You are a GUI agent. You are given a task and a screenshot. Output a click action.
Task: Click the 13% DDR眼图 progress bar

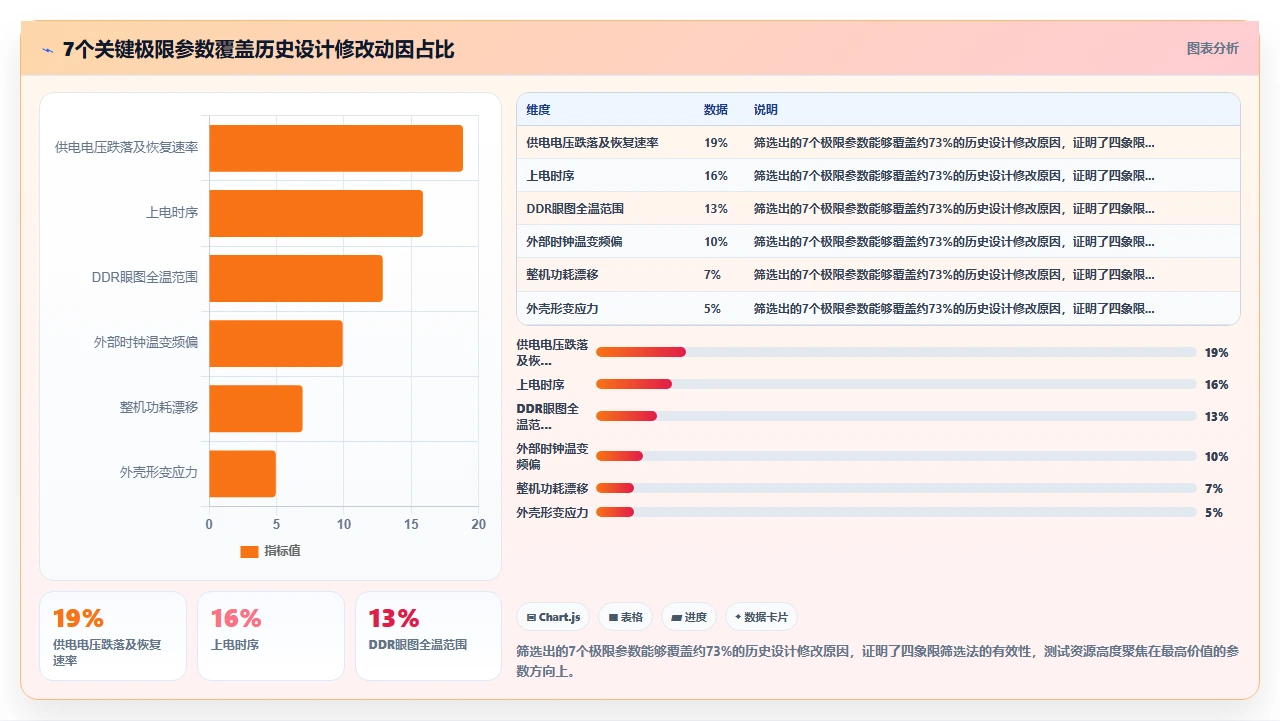(896, 416)
